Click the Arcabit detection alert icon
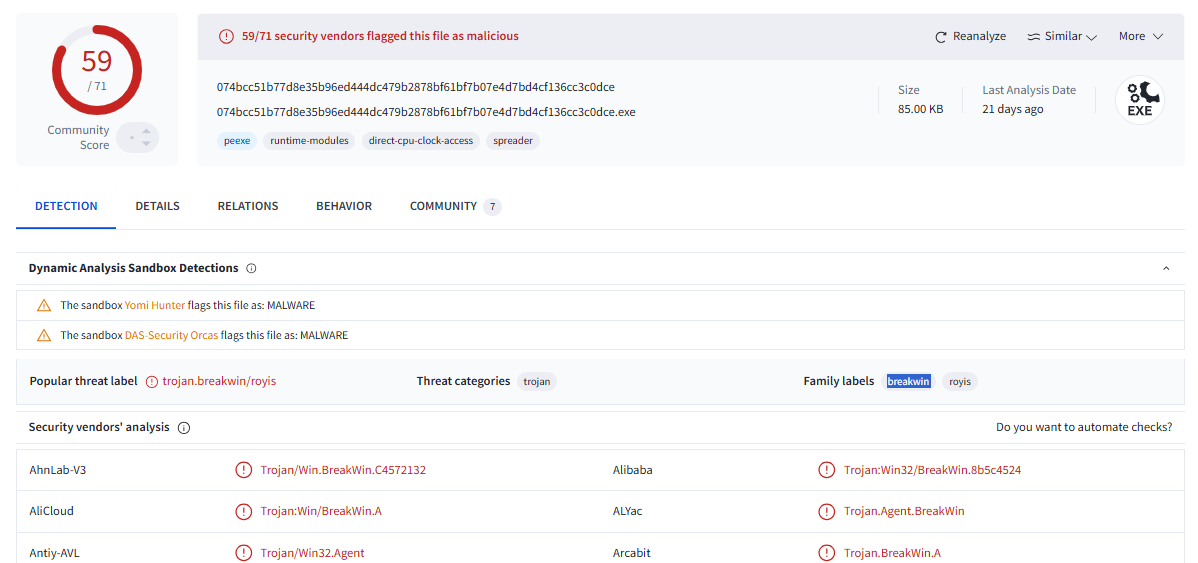Viewport: 1198px width, 563px height. pyautogui.click(x=827, y=552)
